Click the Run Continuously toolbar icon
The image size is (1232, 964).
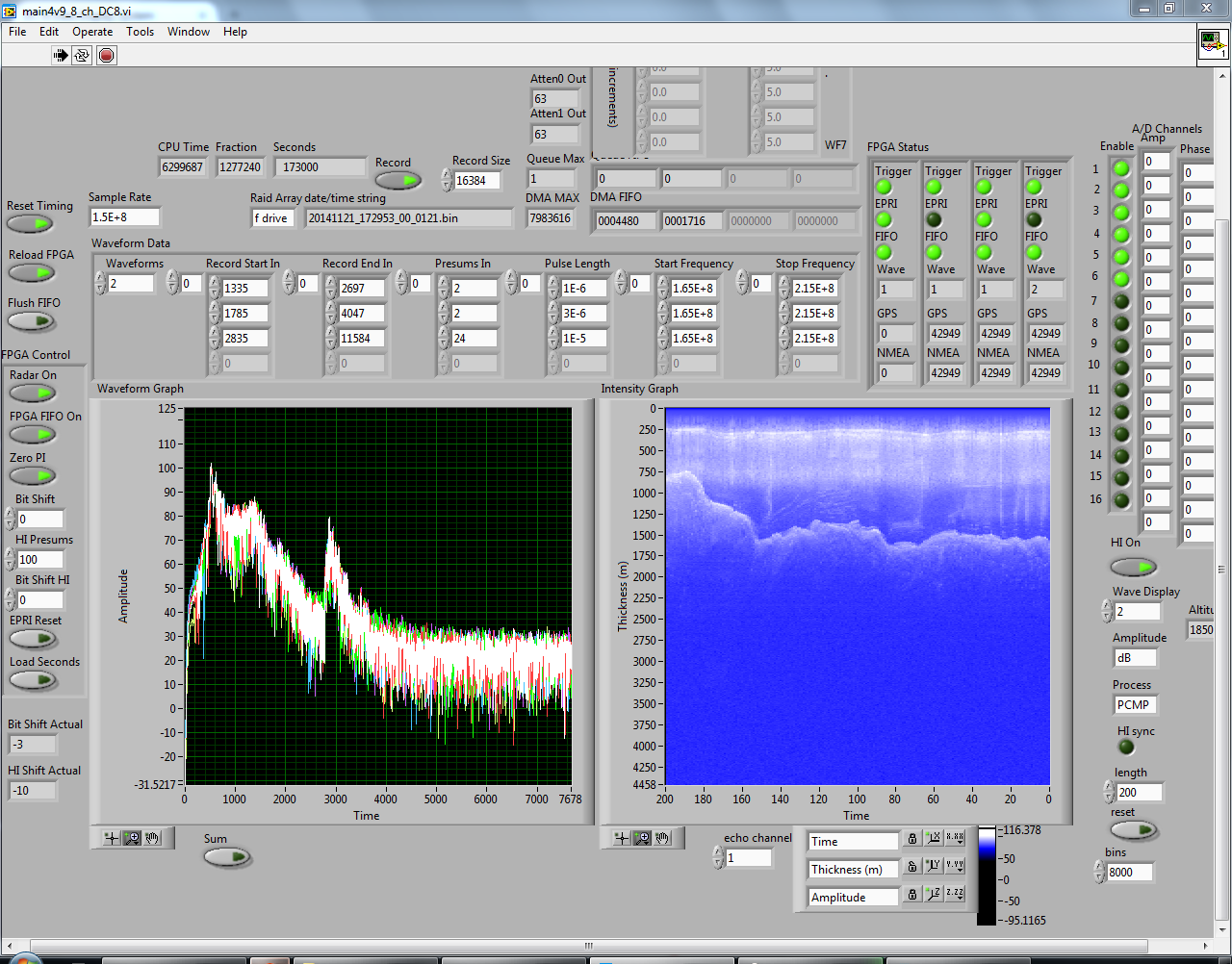pos(83,56)
